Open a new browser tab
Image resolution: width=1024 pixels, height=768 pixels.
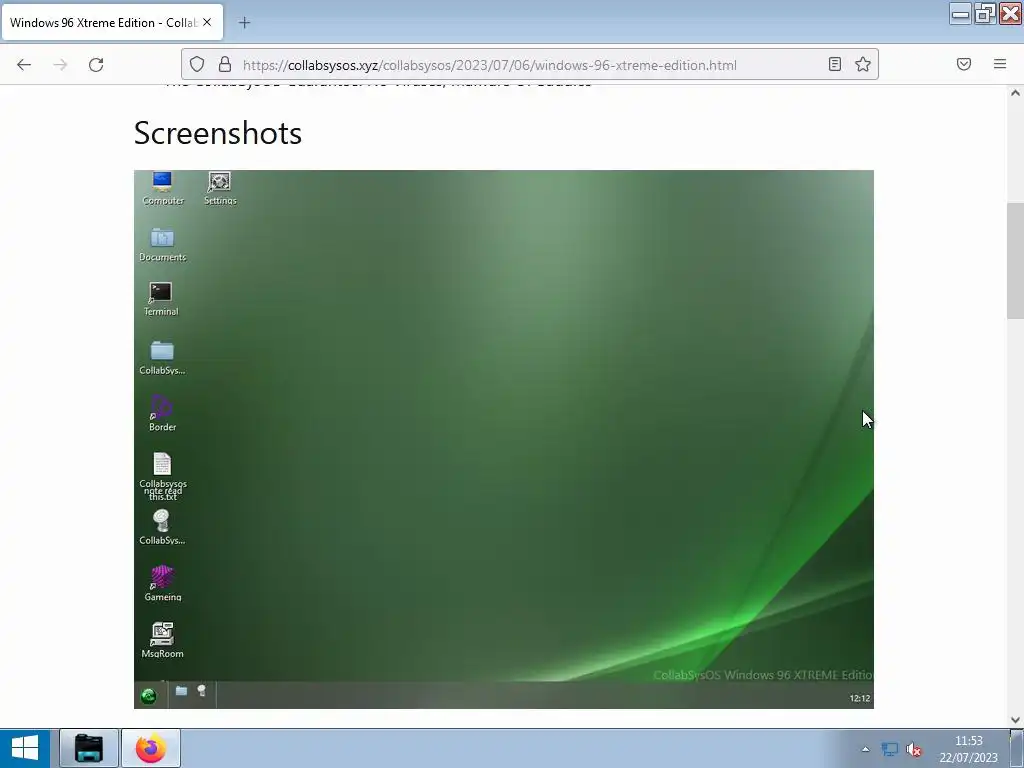pyautogui.click(x=244, y=23)
